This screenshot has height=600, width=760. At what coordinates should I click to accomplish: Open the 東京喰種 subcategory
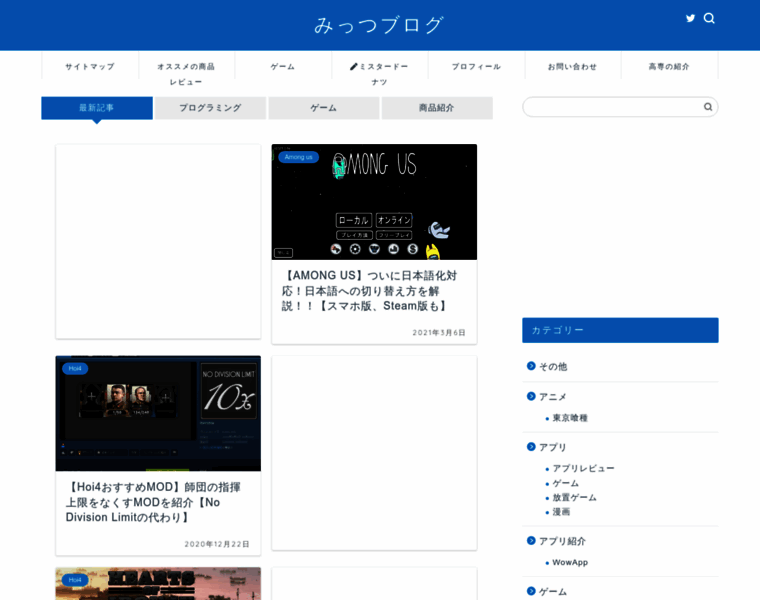(570, 418)
